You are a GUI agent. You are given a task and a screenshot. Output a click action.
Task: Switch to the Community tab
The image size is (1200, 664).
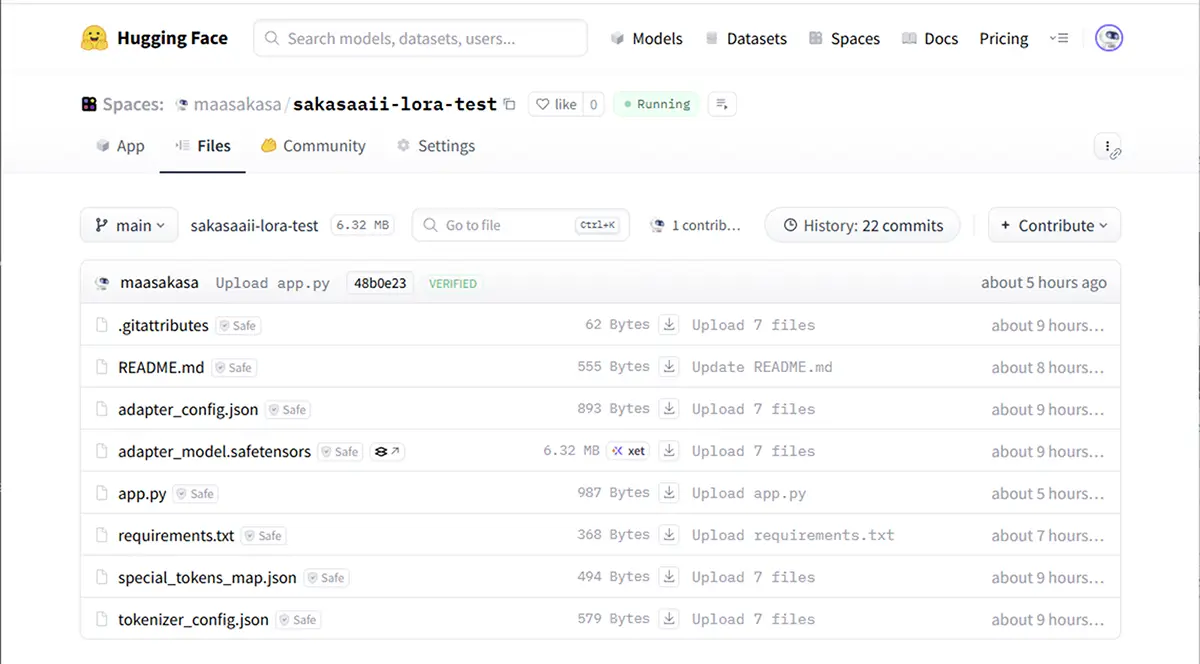[313, 146]
